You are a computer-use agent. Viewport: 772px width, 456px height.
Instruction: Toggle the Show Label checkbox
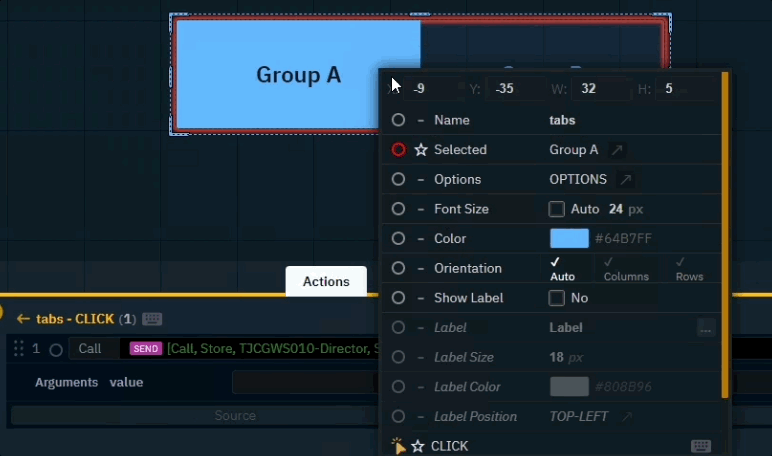[x=557, y=298]
